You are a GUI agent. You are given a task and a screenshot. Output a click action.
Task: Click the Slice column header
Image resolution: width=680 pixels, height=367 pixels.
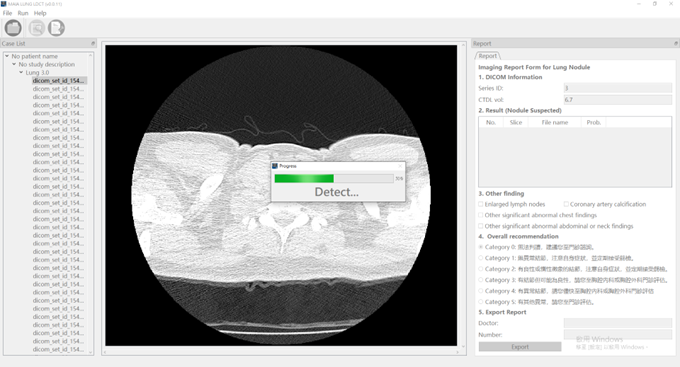[x=516, y=122]
